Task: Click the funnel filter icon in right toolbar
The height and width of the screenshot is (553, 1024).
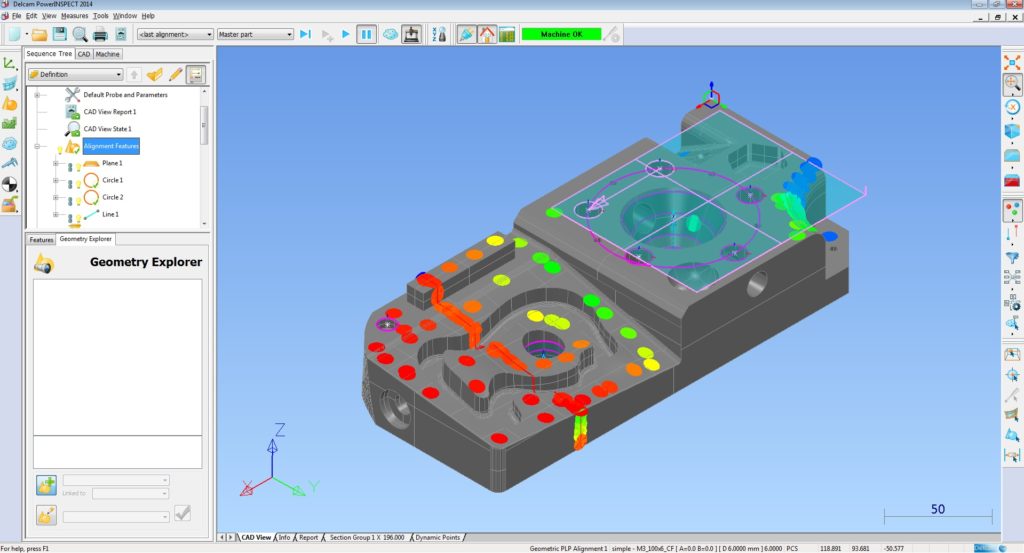Action: [x=1012, y=259]
